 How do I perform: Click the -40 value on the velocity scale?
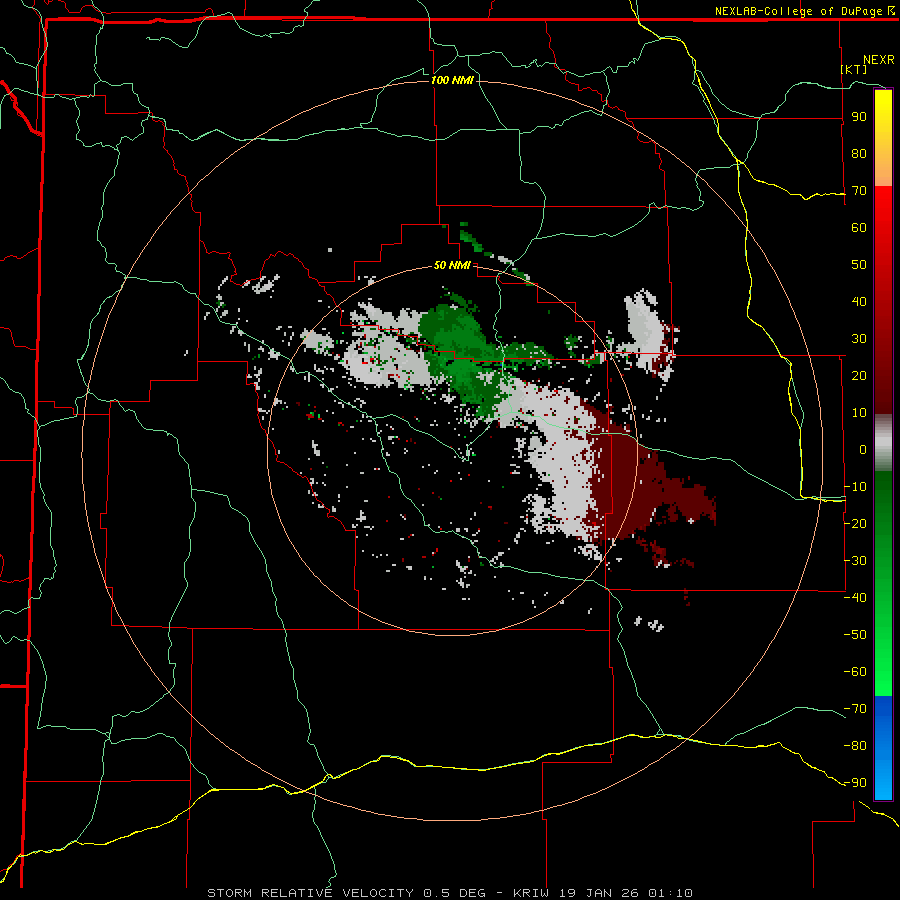tap(855, 598)
